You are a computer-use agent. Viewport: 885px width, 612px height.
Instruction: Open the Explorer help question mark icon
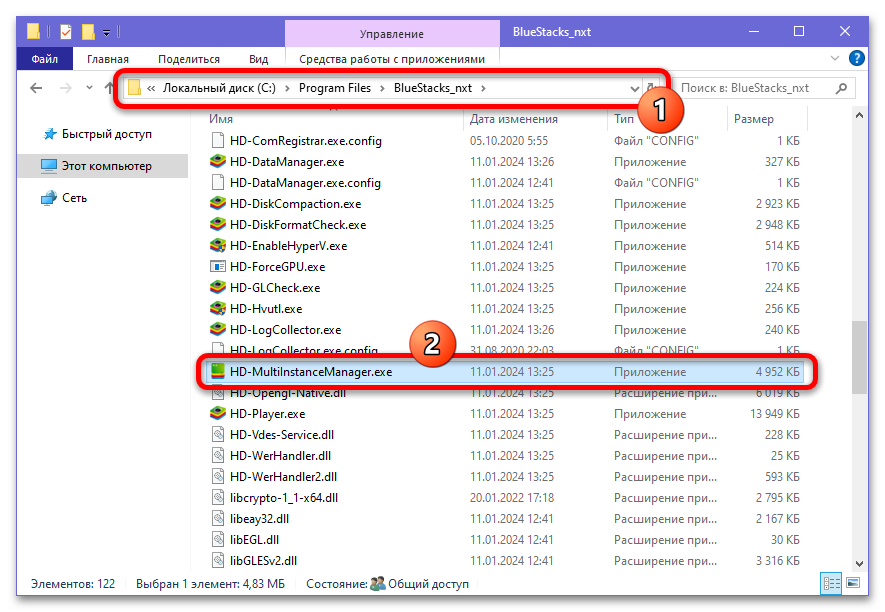tap(856, 58)
